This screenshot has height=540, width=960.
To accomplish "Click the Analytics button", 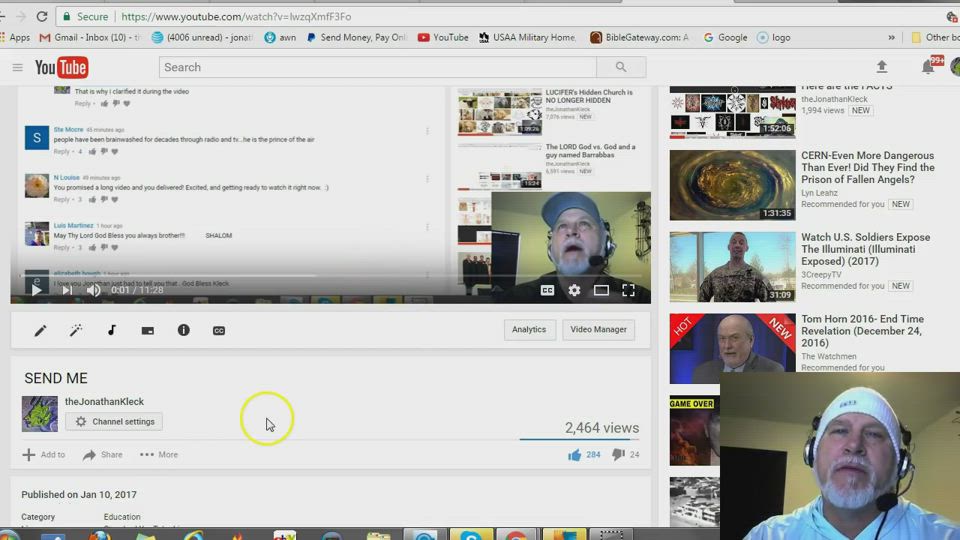I will 529,330.
